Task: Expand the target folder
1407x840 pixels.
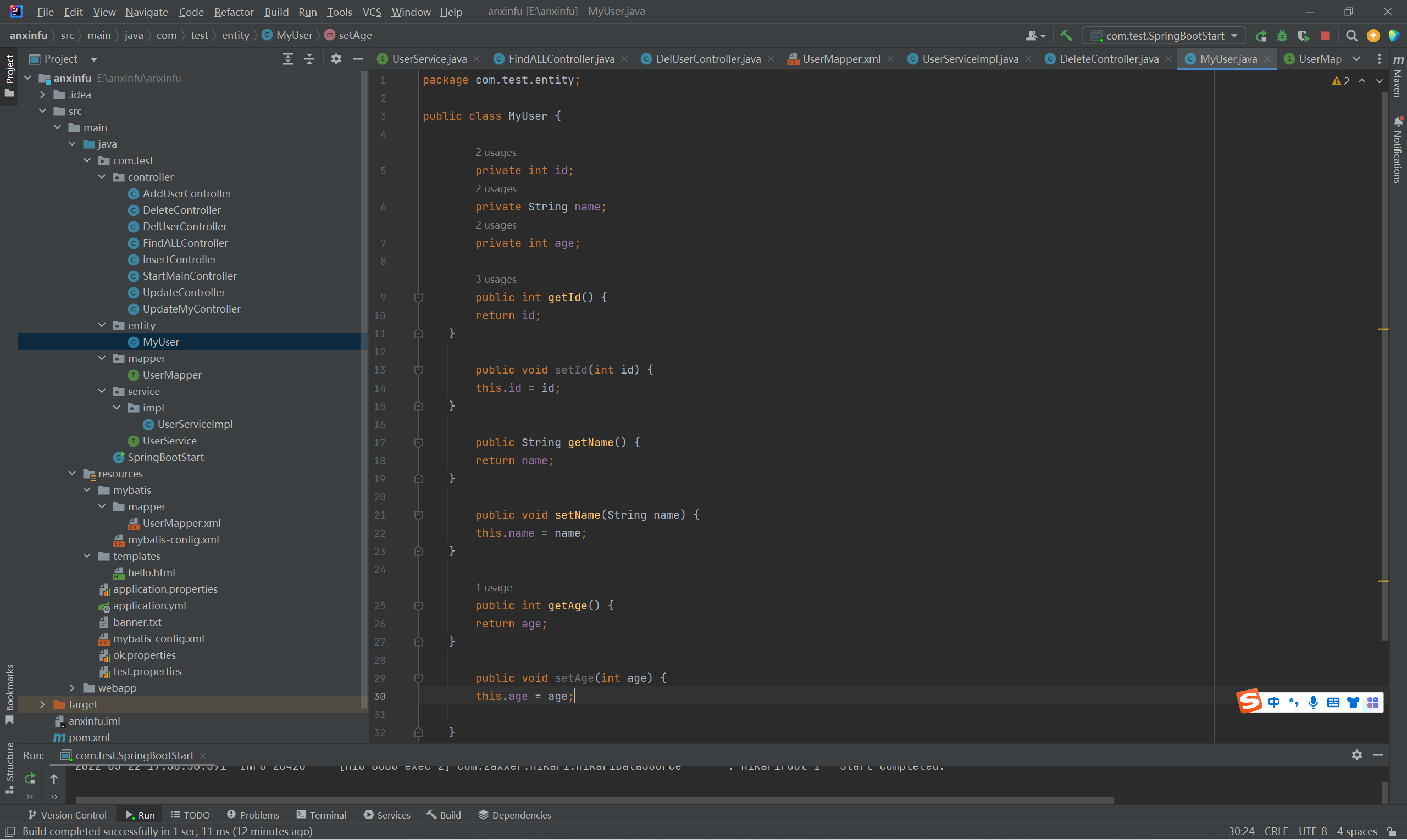Action: (x=42, y=704)
